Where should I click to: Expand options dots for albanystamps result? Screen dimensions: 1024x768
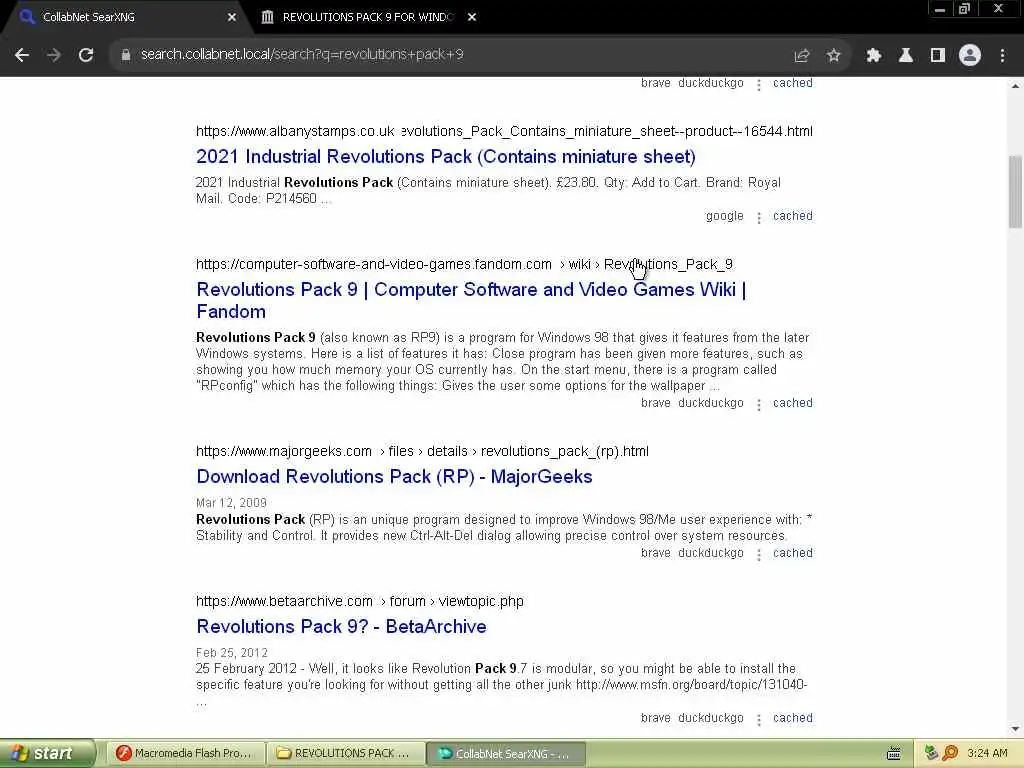(759, 217)
